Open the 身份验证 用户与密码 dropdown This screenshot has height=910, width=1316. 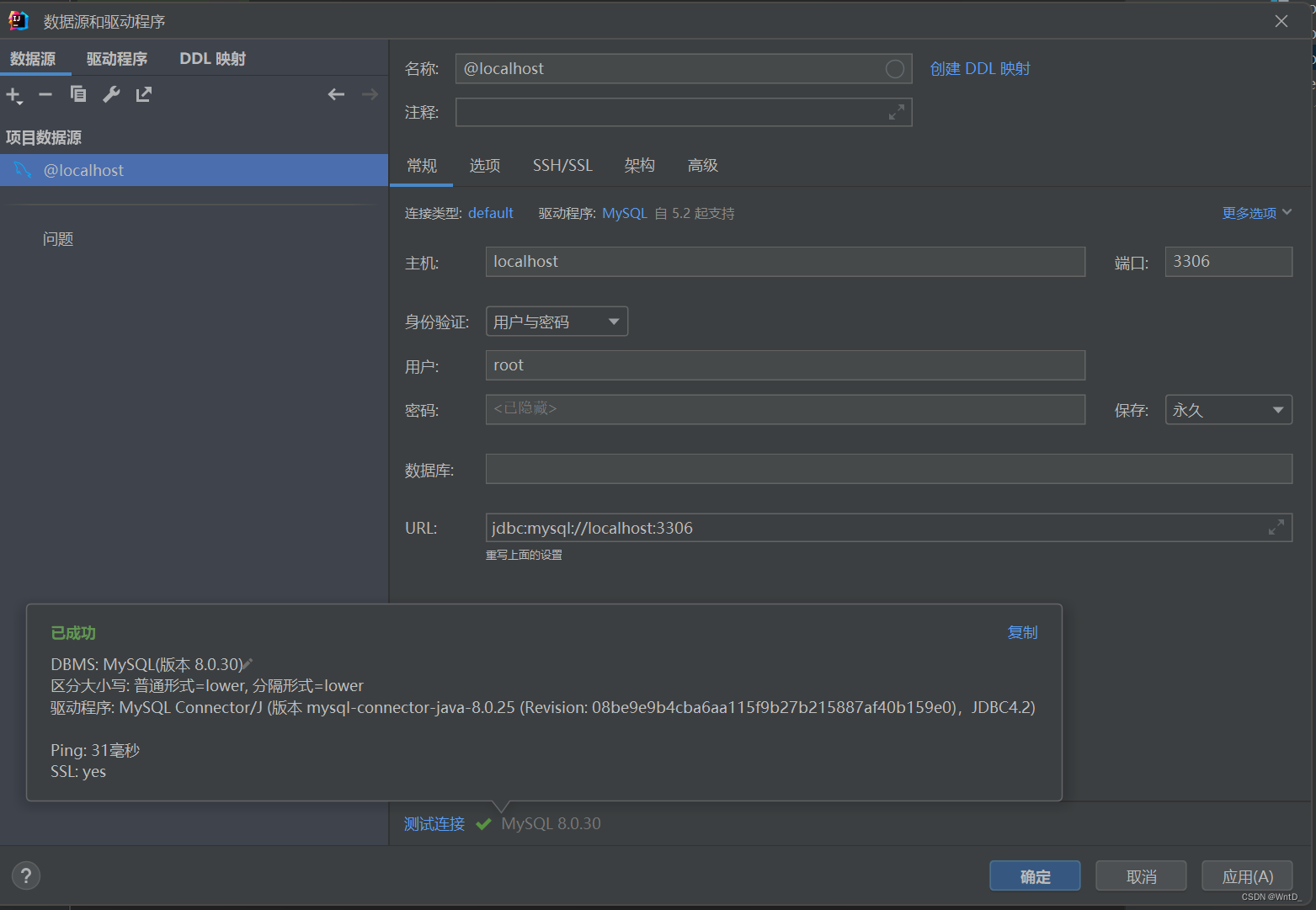click(557, 322)
